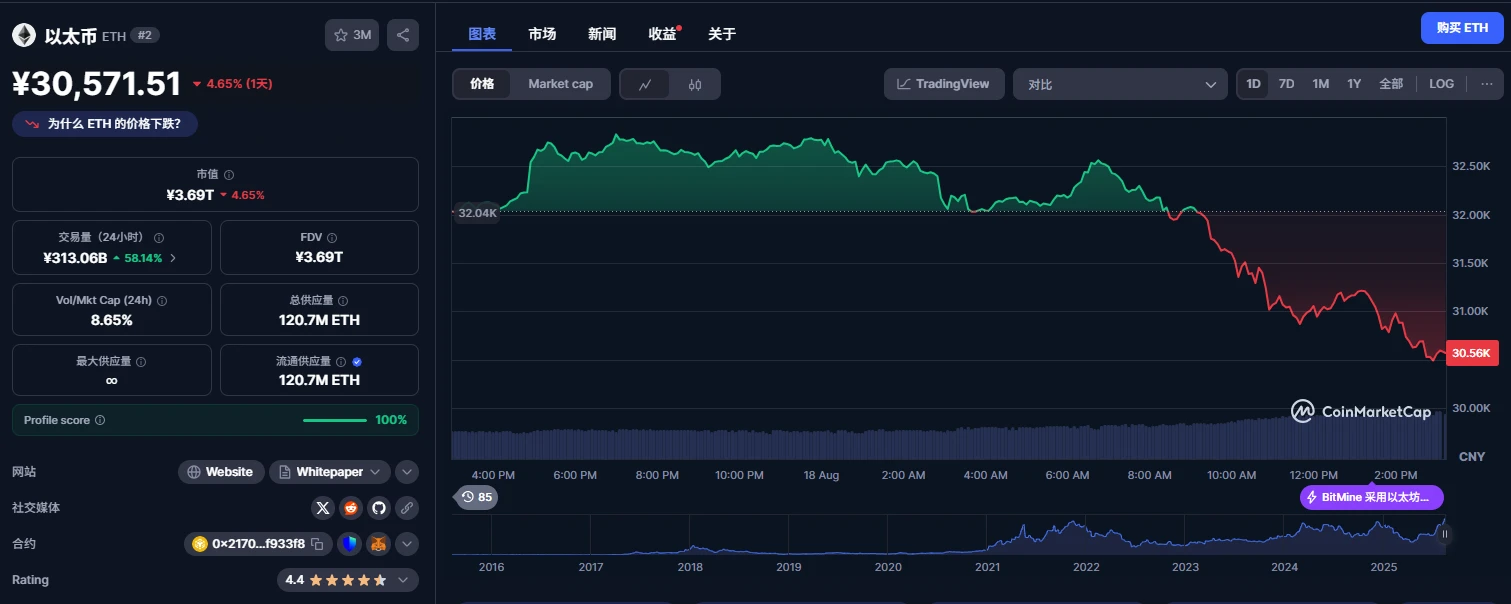This screenshot has width=1511, height=604.
Task: Add ETH to MetaMask via fox icon
Action: (377, 543)
